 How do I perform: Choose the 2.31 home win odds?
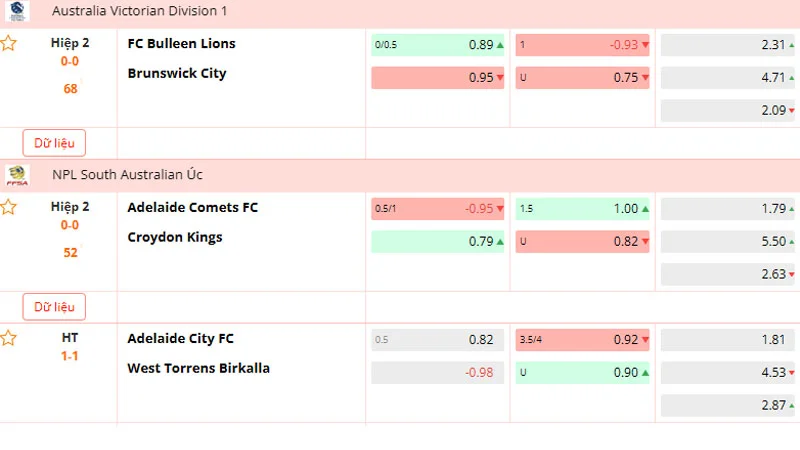[728, 45]
